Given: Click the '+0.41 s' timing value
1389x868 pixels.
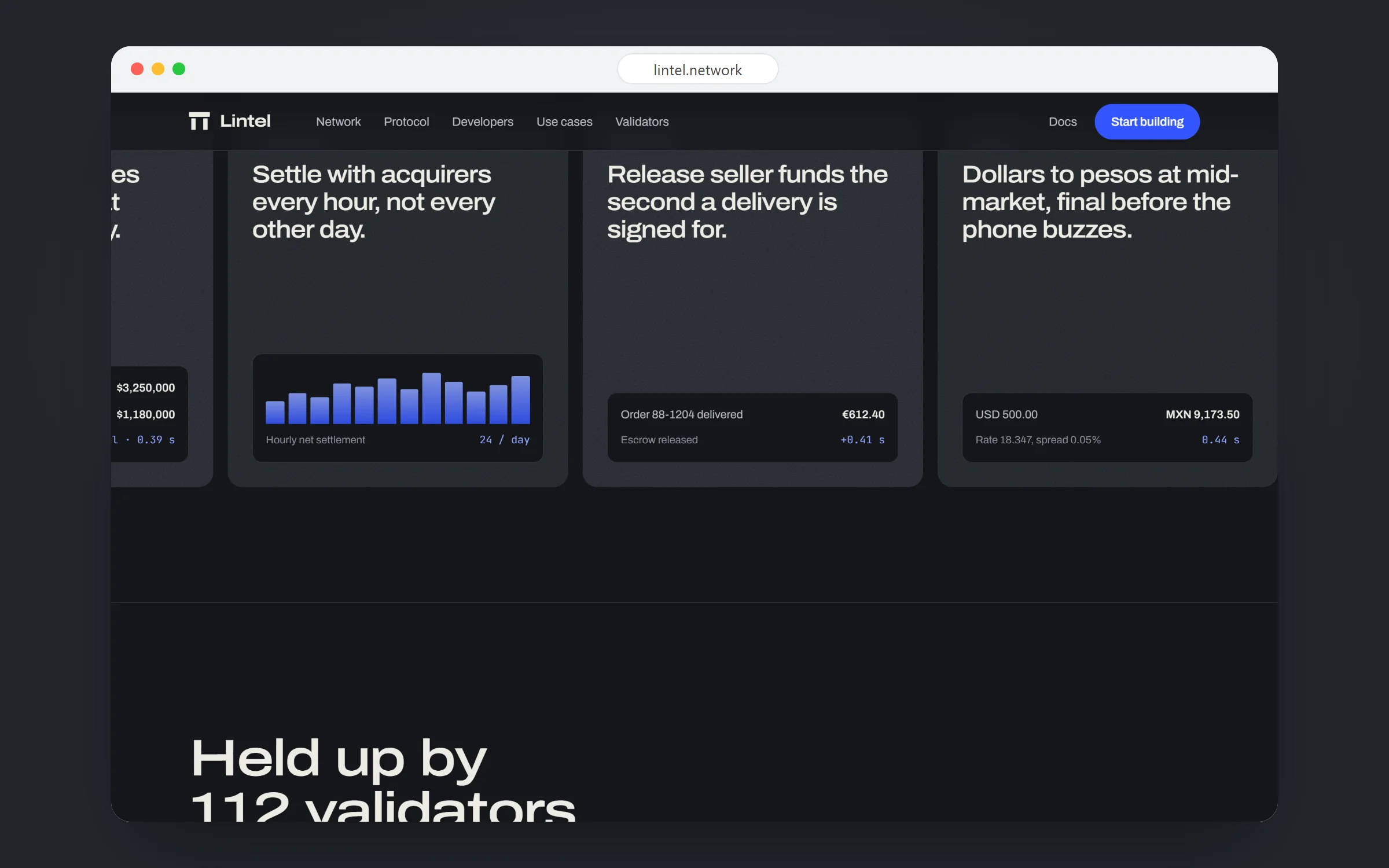Looking at the screenshot, I should (862, 440).
